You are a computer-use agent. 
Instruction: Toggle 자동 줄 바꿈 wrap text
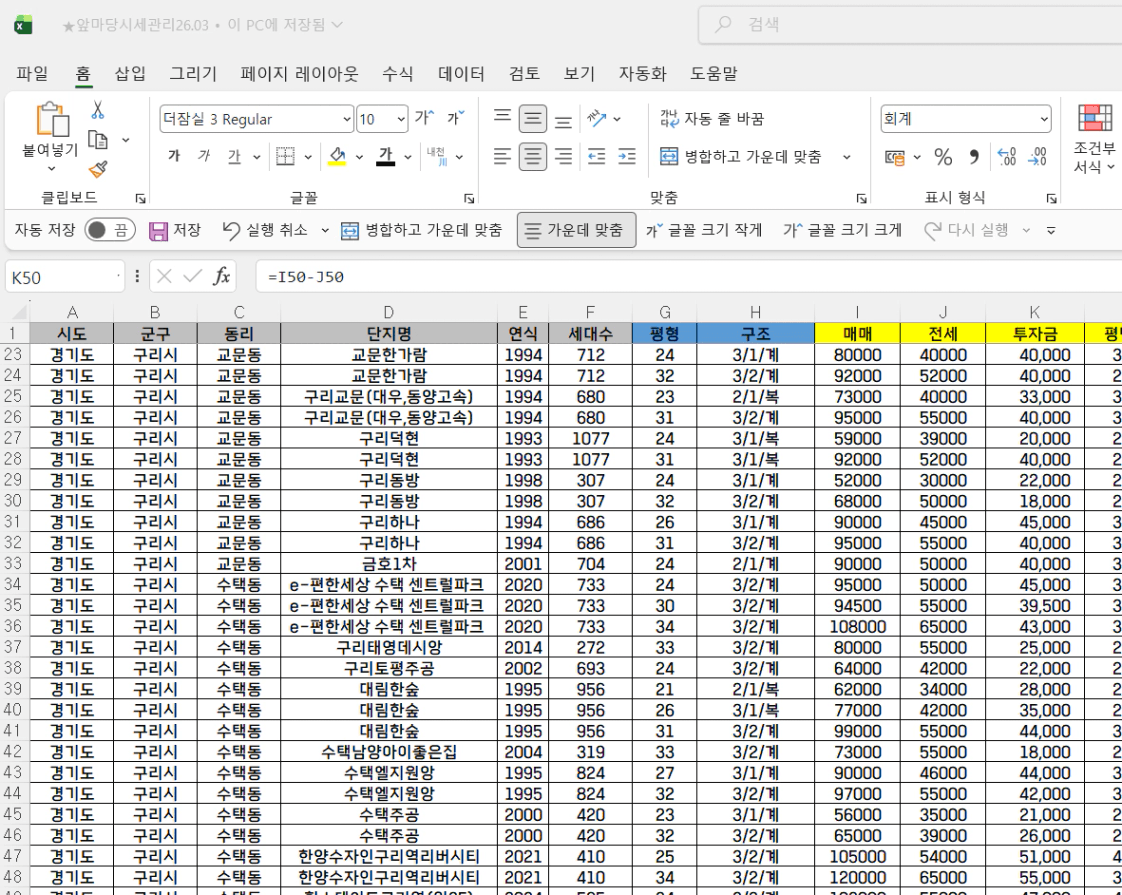(x=712, y=119)
